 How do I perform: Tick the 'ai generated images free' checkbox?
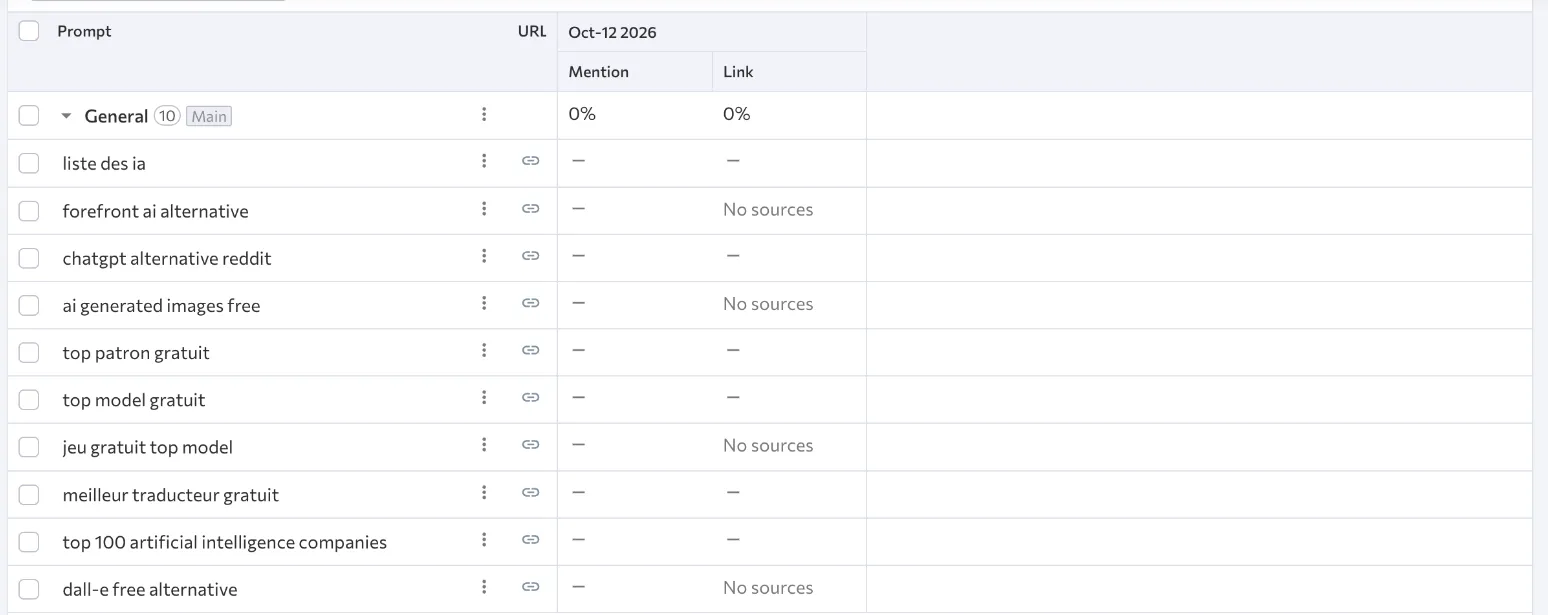tap(29, 305)
